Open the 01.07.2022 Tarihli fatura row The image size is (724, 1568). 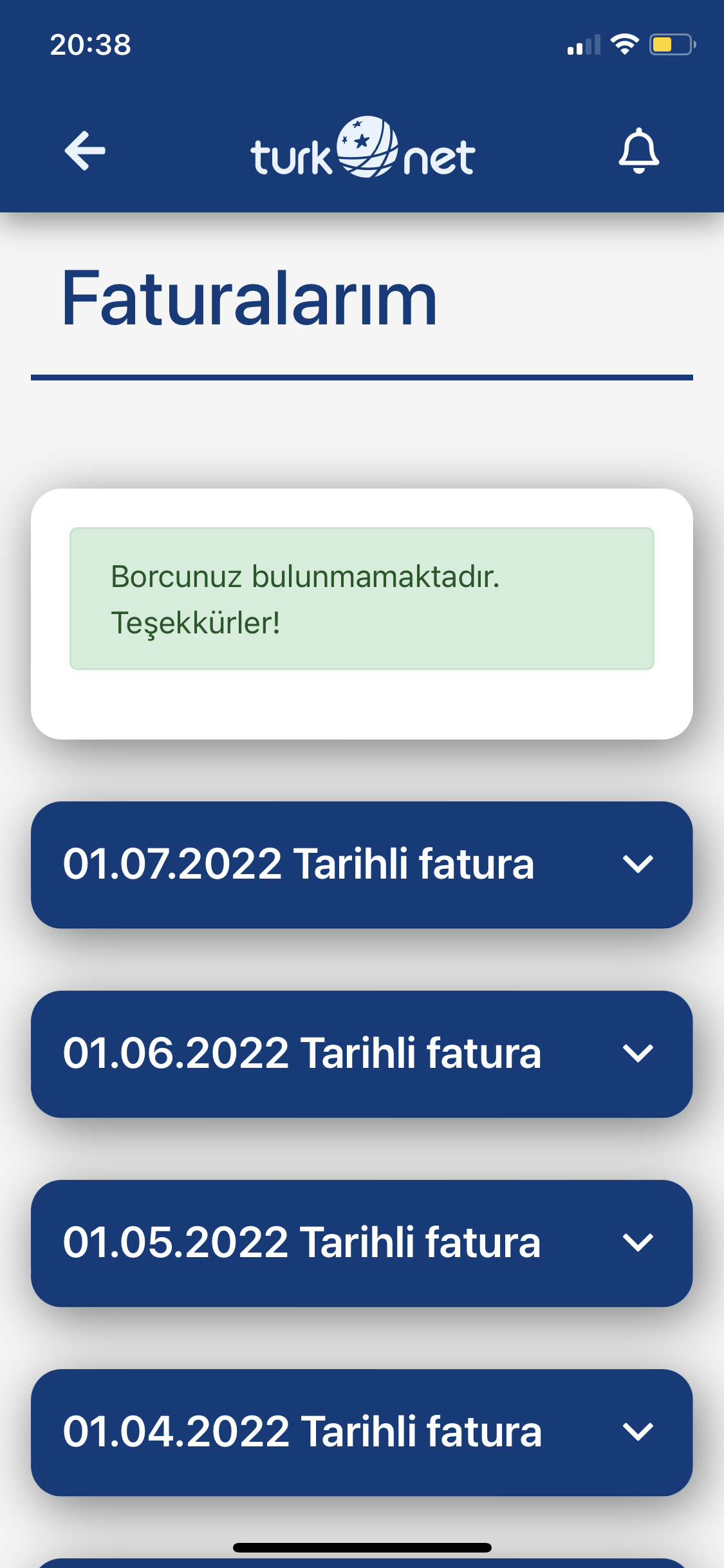[362, 864]
